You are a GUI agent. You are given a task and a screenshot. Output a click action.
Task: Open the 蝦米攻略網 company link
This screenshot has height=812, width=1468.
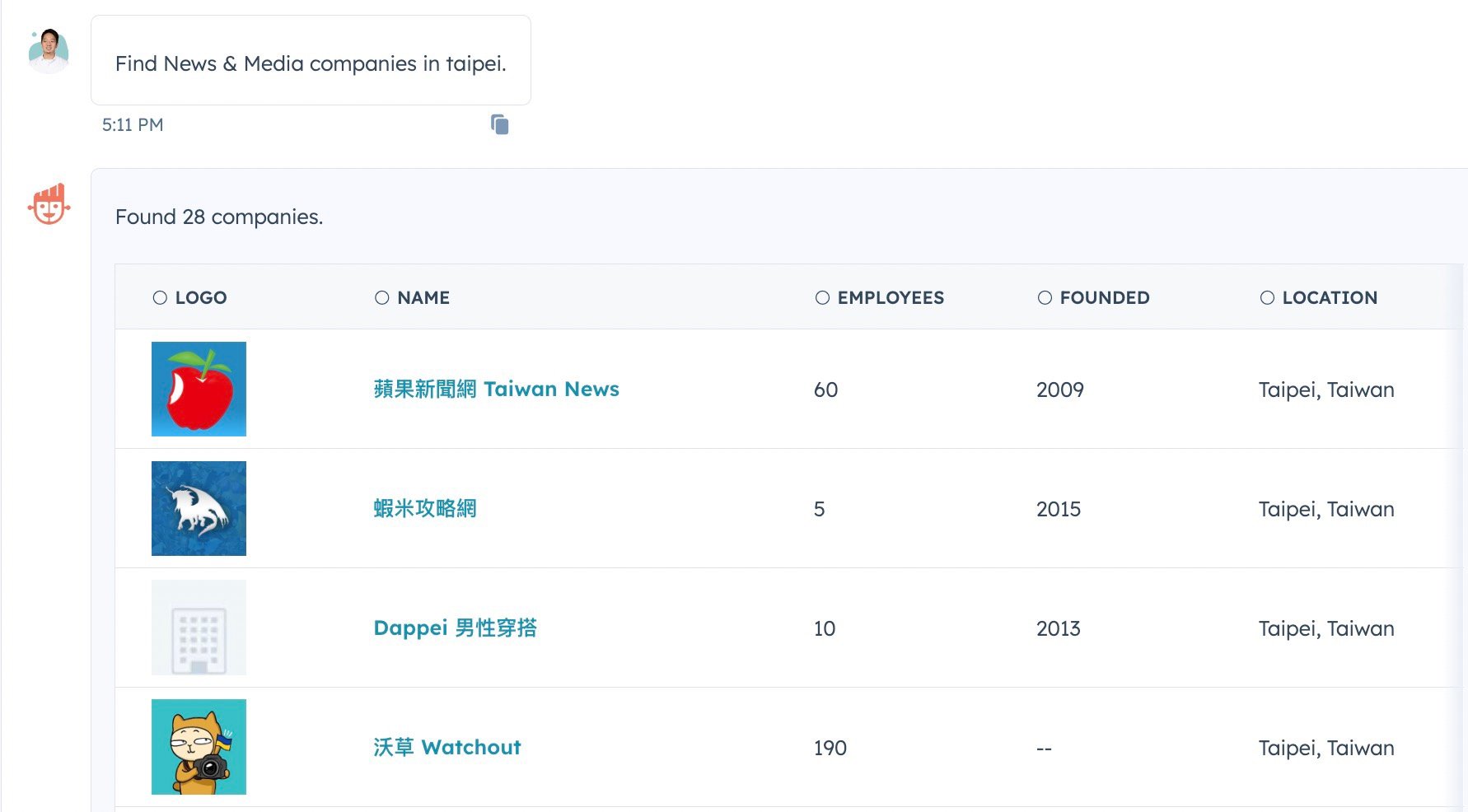coord(424,508)
